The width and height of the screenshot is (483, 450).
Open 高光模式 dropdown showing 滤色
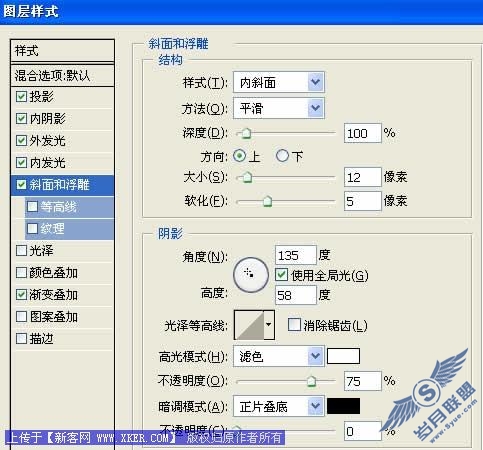pyautogui.click(x=279, y=356)
